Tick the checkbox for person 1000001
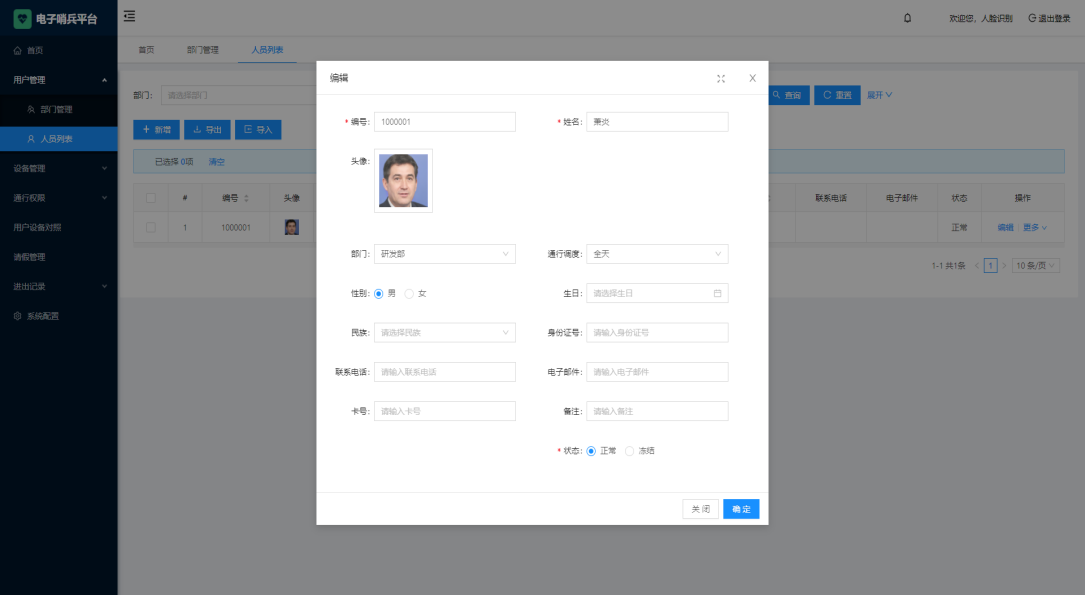The image size is (1085, 595). (152, 227)
